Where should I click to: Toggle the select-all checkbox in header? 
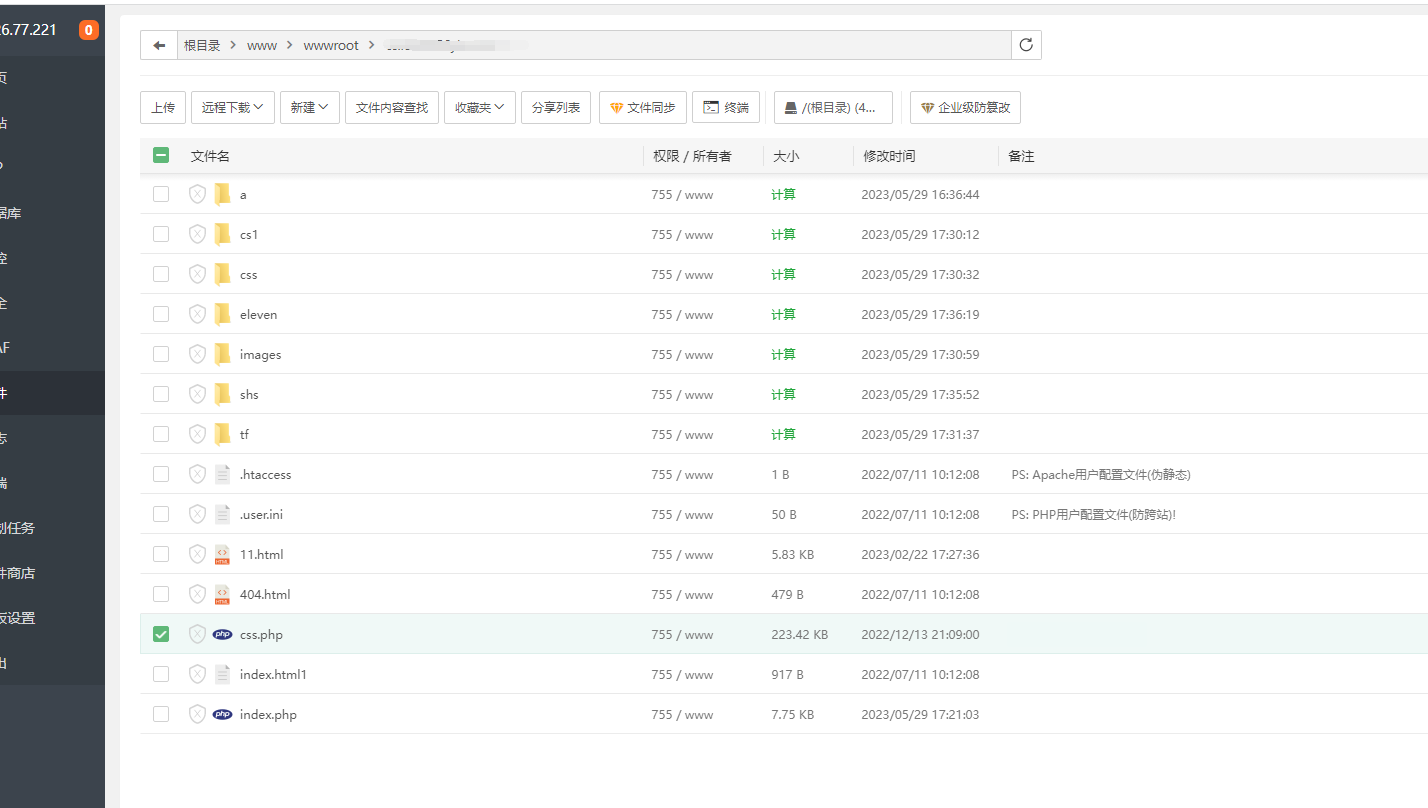point(161,155)
